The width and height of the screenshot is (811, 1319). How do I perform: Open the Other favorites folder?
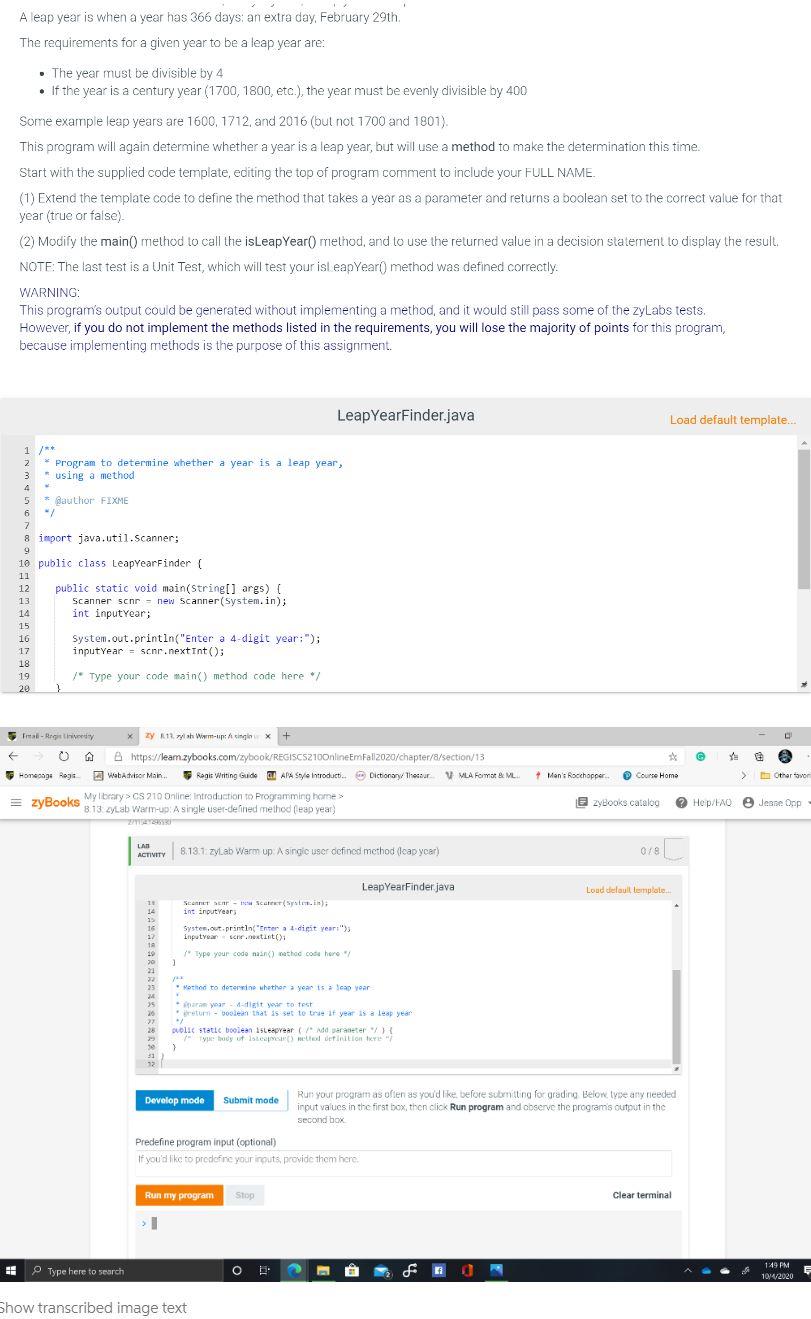click(x=784, y=775)
